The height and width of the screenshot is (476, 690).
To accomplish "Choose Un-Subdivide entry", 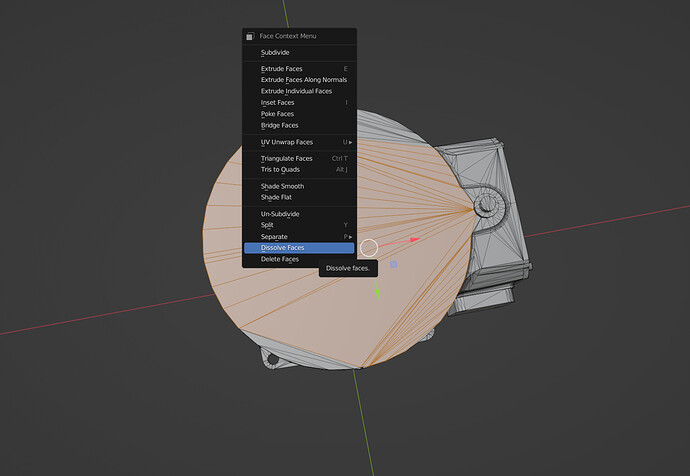I will [x=299, y=214].
